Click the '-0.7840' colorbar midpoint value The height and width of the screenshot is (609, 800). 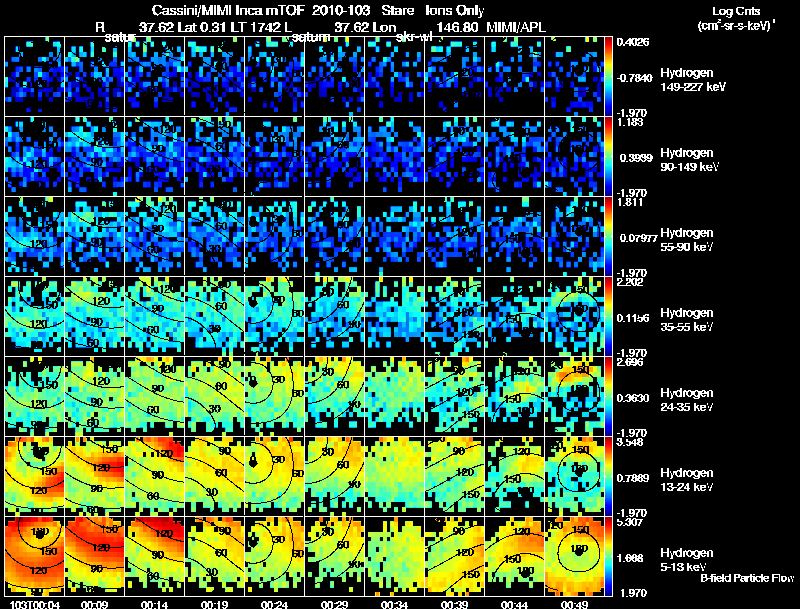(634, 78)
